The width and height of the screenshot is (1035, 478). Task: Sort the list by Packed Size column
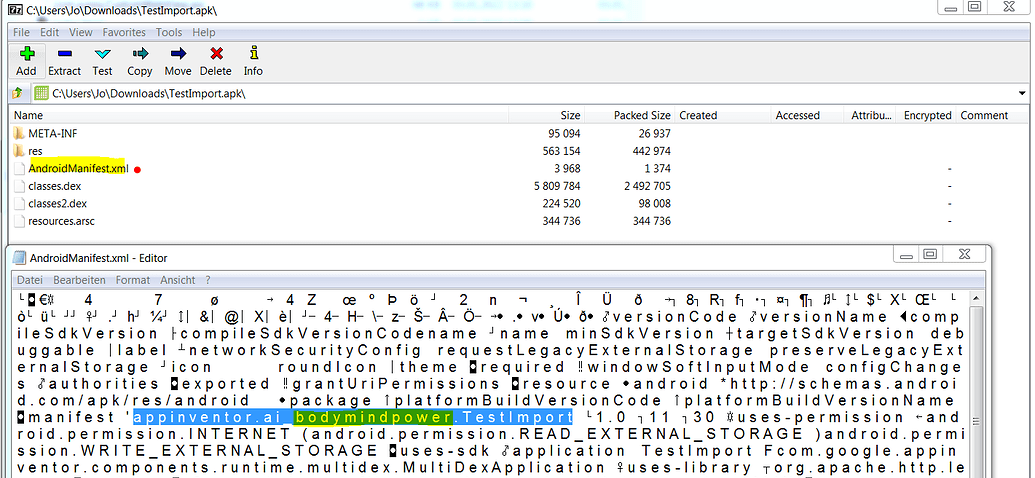(x=641, y=115)
